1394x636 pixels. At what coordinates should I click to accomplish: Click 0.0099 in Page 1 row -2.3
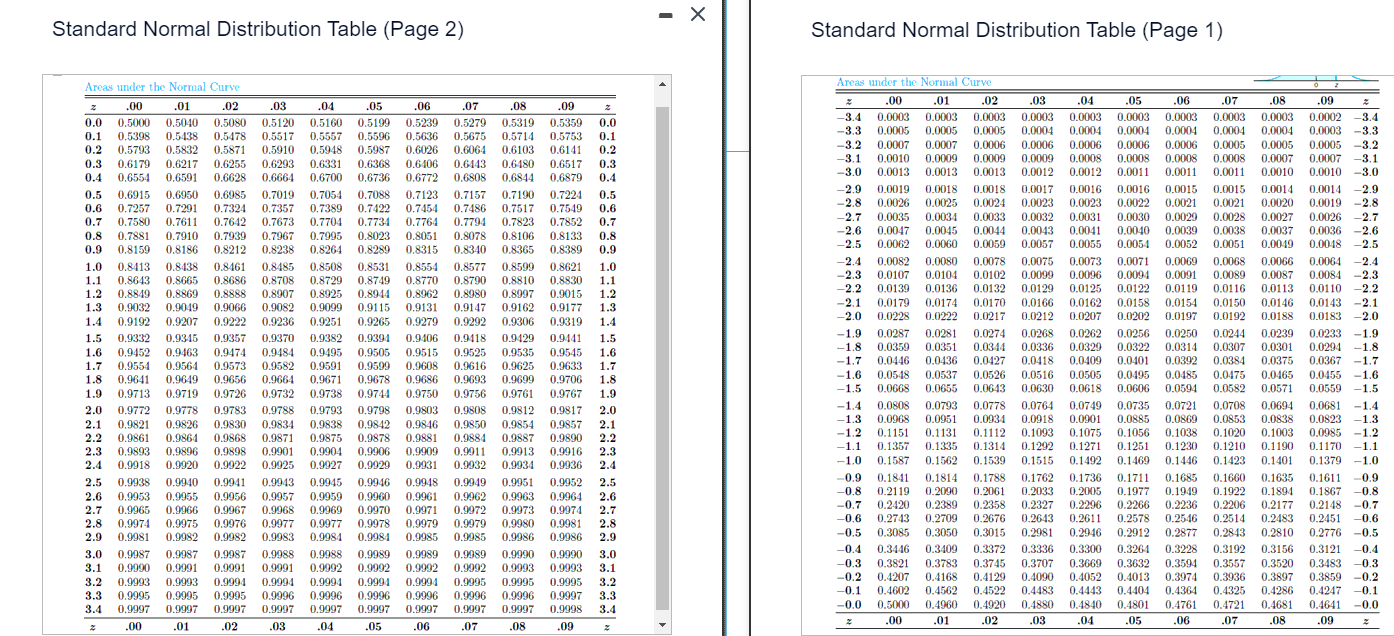coord(1037,275)
